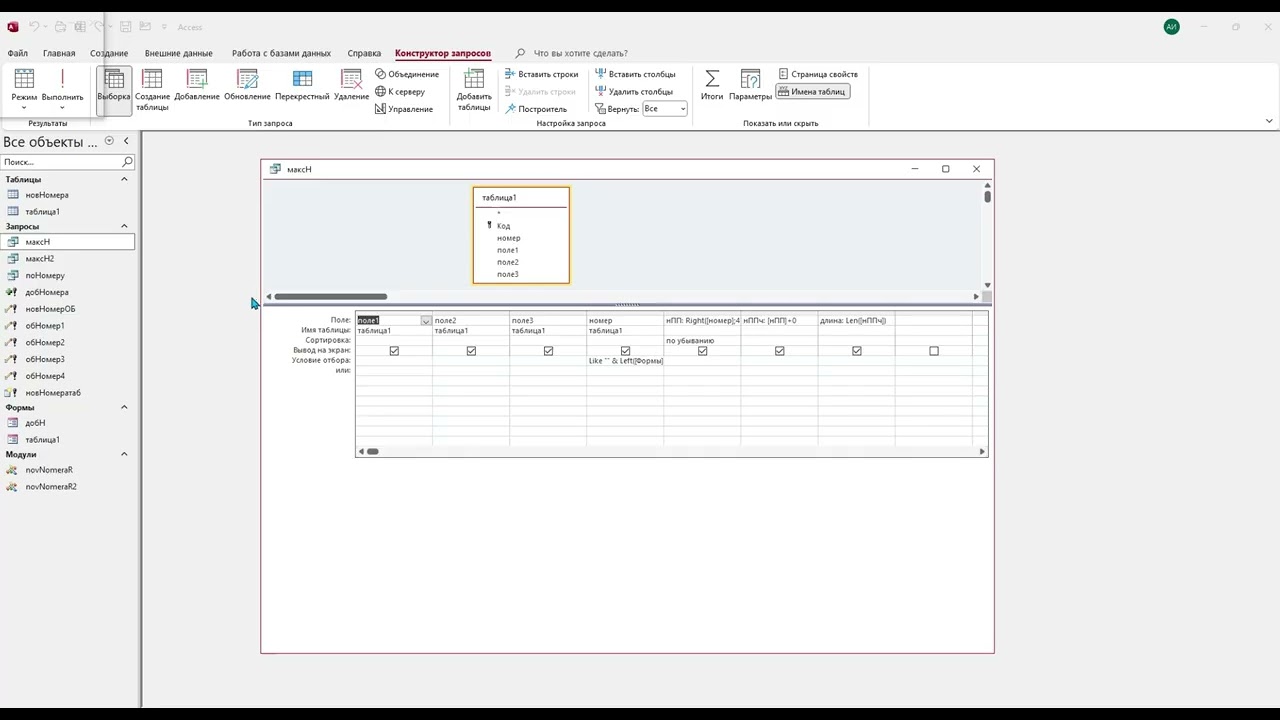Choose Перекрестный crosstab query type
This screenshot has height=720, width=1280.
[x=302, y=86]
